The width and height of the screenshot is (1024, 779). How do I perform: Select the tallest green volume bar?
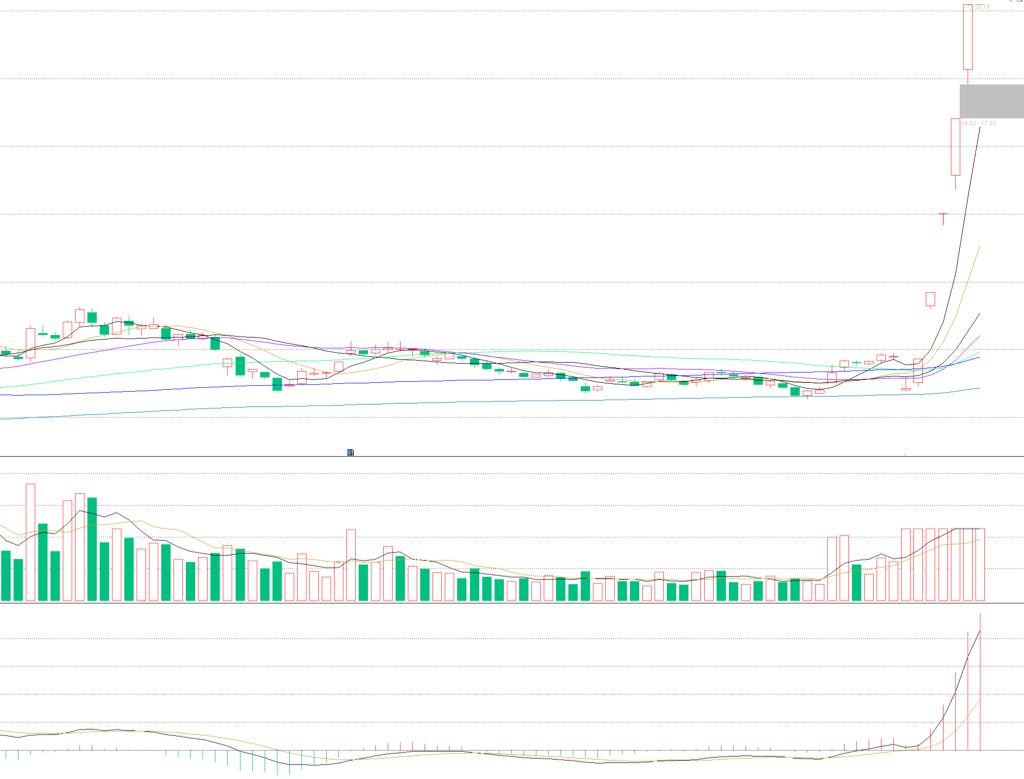pyautogui.click(x=92, y=549)
